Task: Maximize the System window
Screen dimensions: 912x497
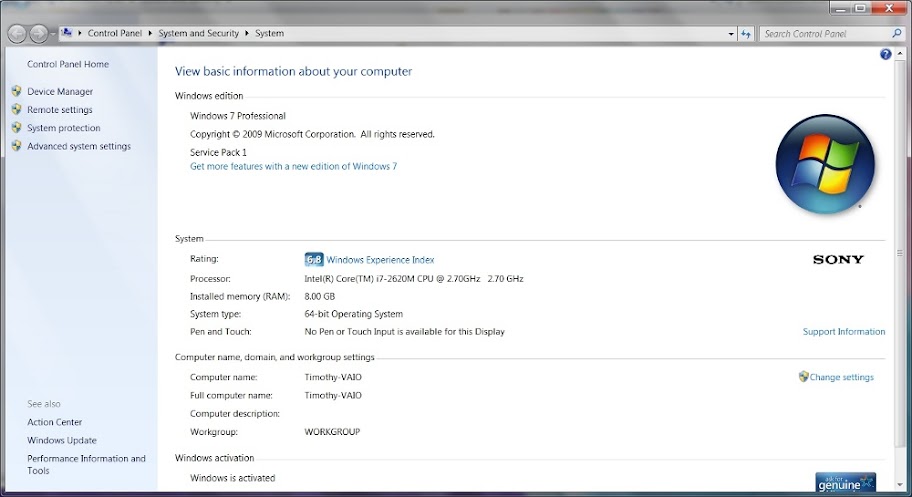Action: click(x=860, y=8)
